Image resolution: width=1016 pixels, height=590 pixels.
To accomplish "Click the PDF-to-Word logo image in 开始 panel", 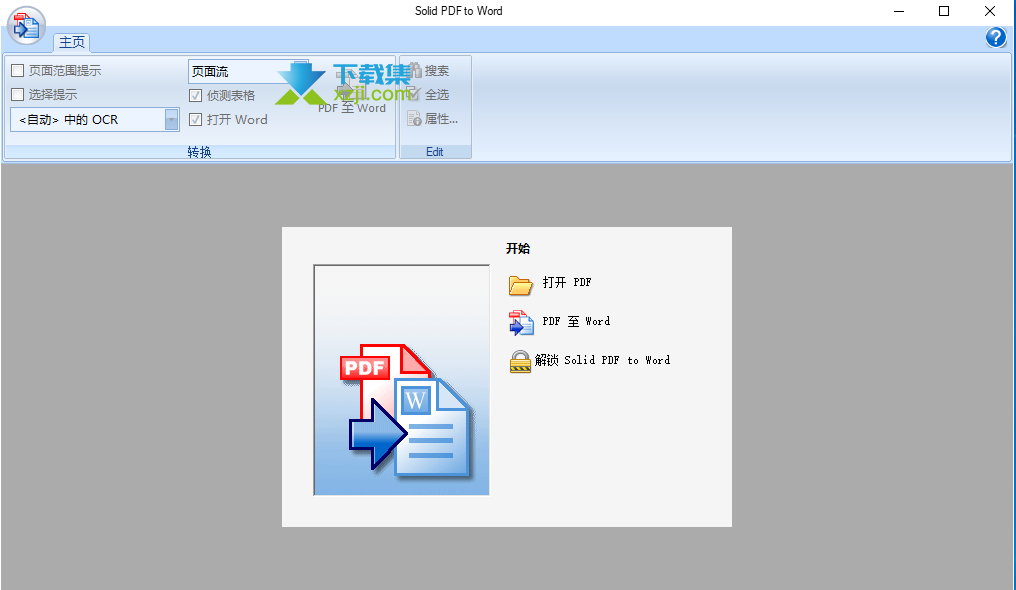I will 401,380.
